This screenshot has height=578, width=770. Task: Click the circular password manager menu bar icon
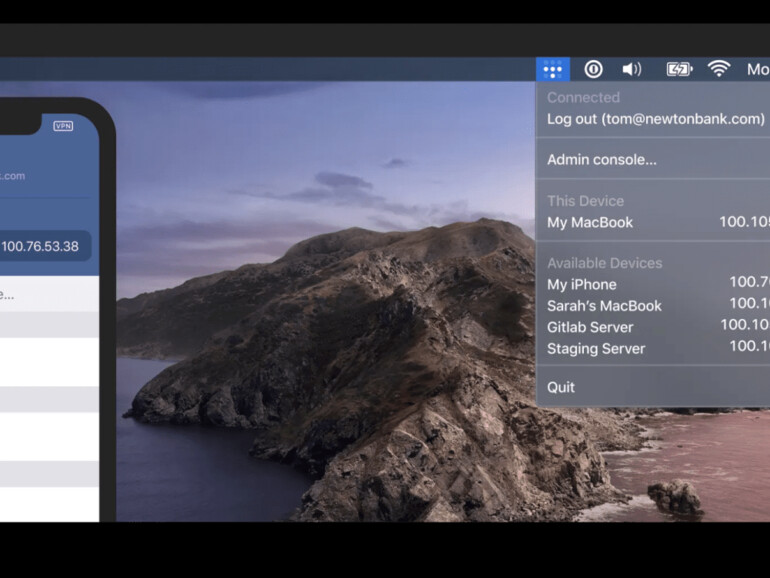593,69
